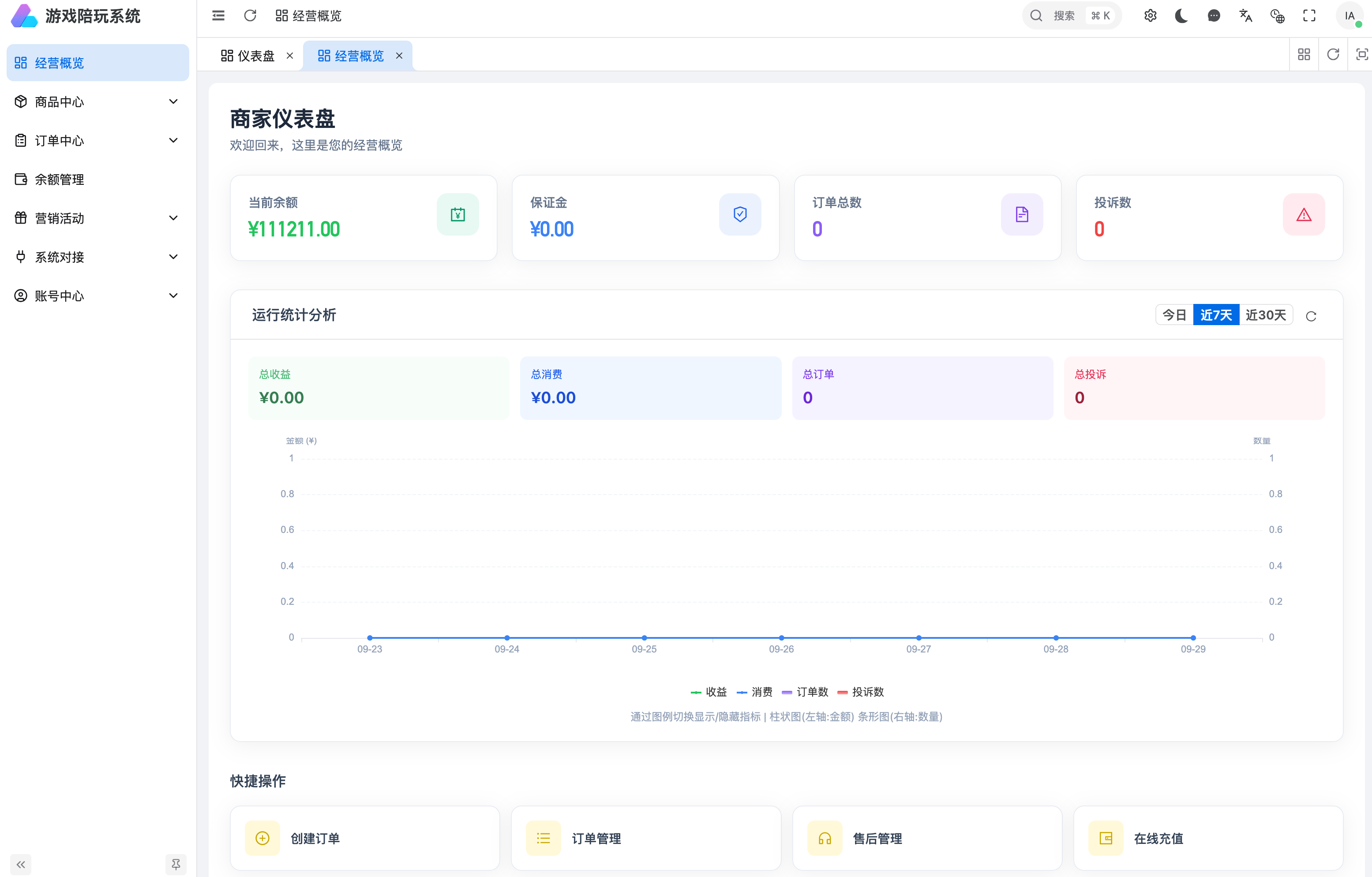Open 余额管理 in the sidebar

pos(97,180)
